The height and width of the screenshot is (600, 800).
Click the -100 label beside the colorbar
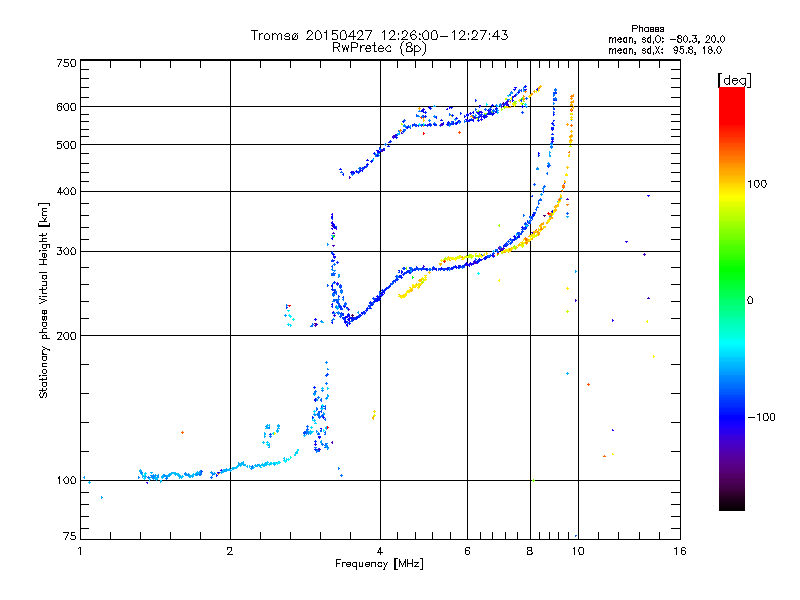761,417
